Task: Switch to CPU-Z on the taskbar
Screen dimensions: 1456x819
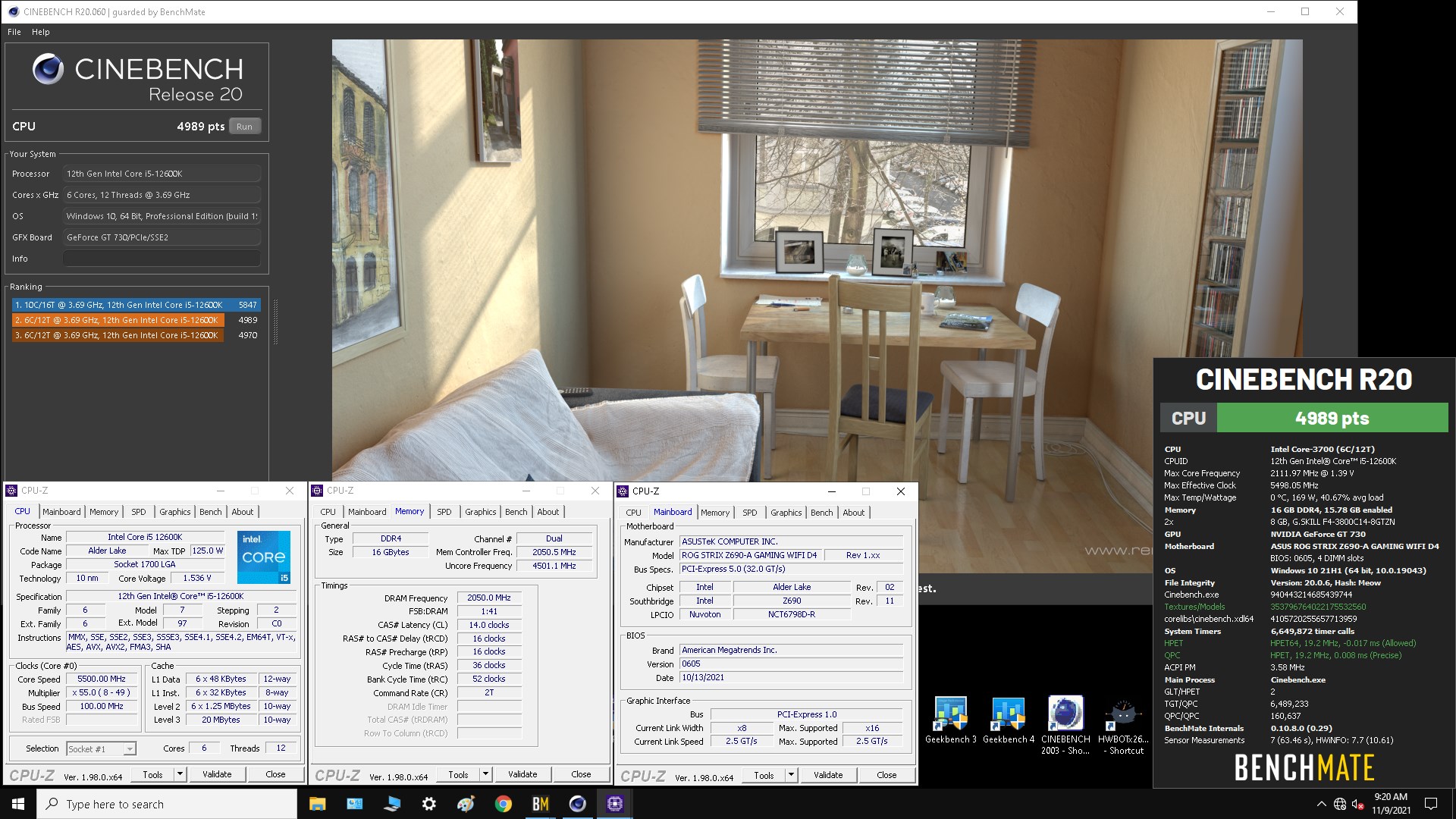Action: coord(615,804)
